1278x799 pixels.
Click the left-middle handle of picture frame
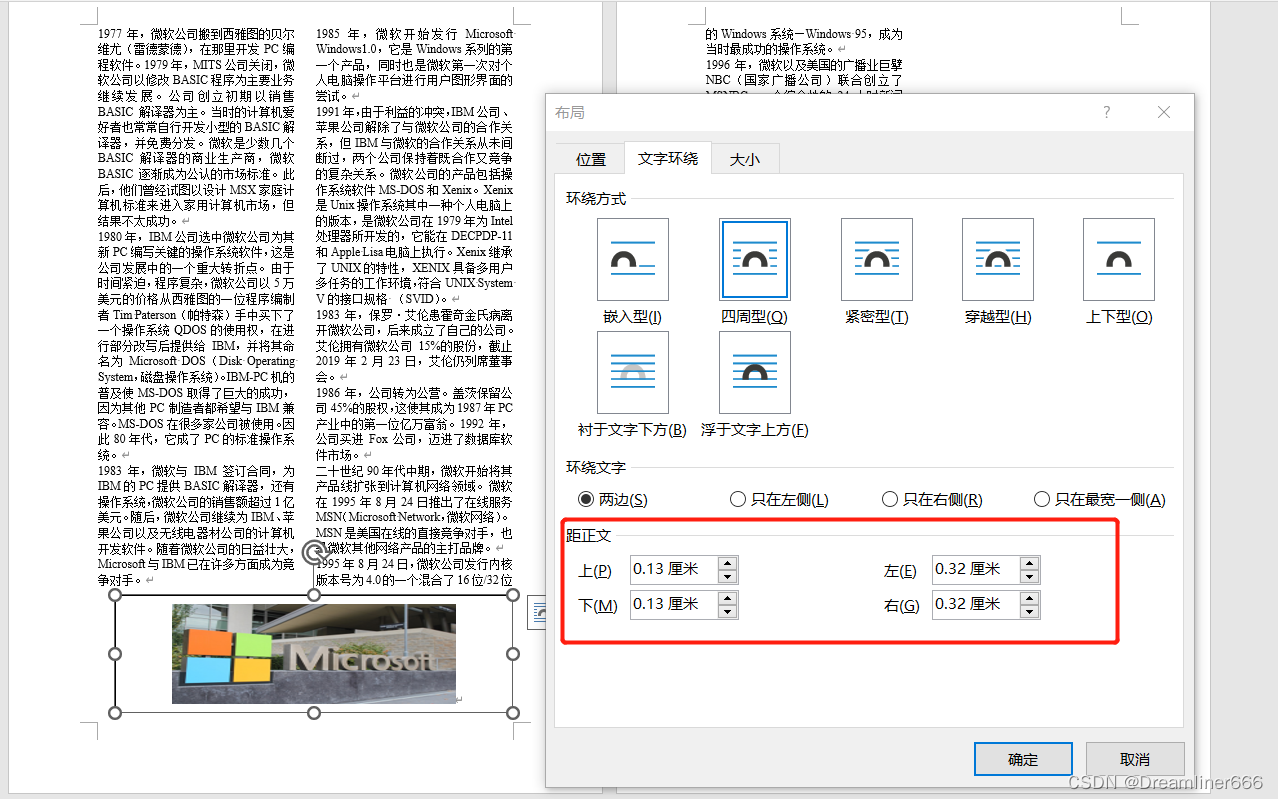[115, 654]
